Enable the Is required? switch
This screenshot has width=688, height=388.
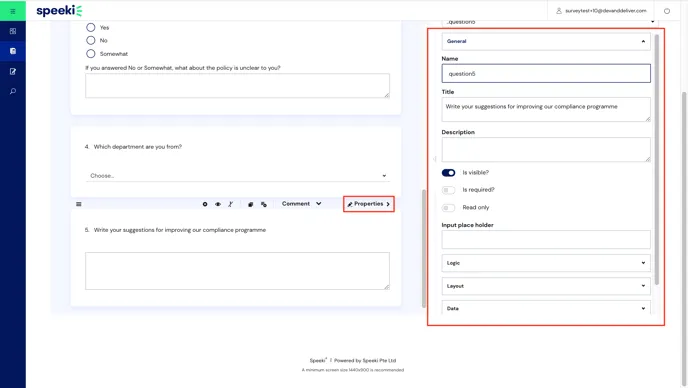[x=448, y=190]
